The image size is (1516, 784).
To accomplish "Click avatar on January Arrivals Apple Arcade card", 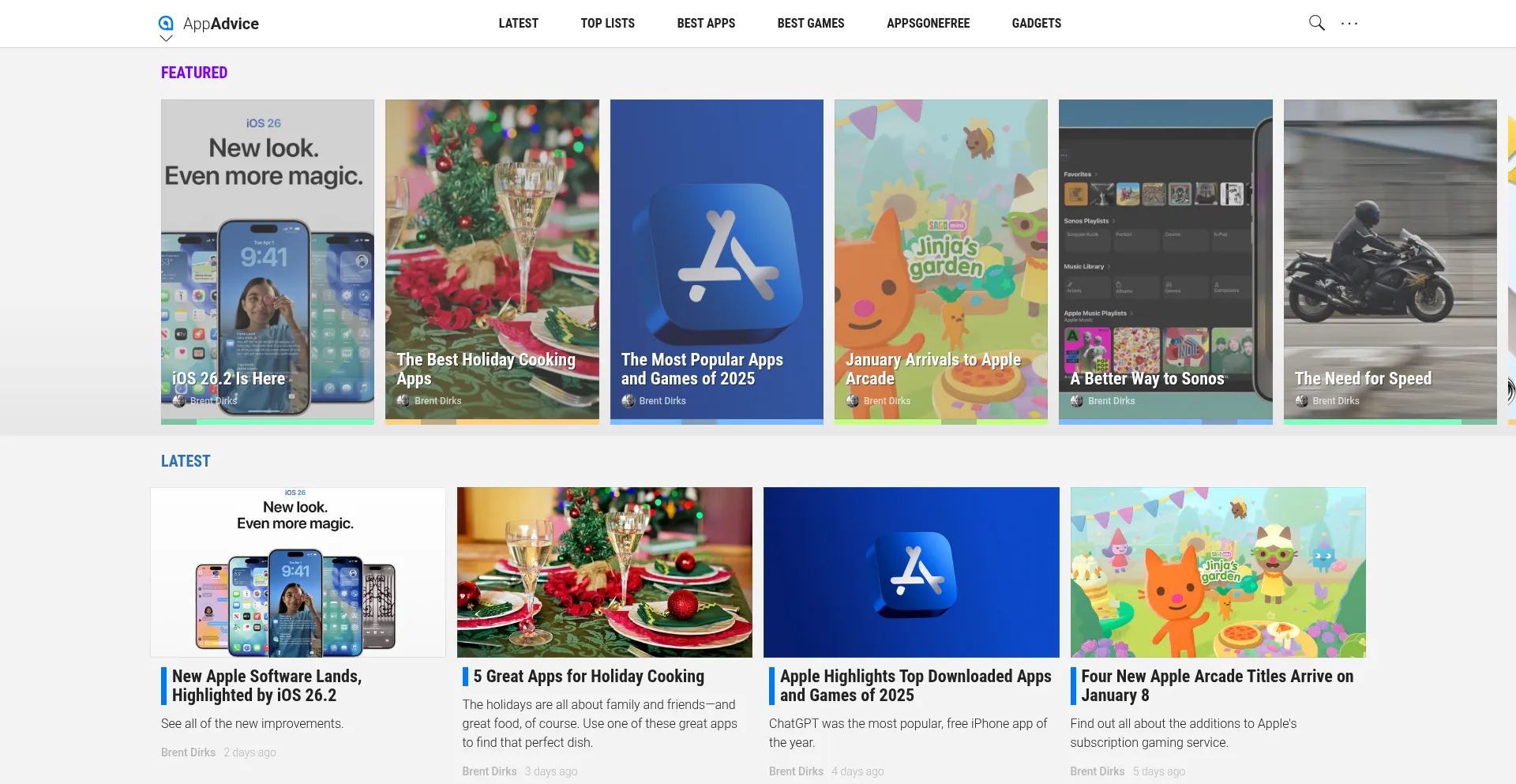I will pos(853,401).
